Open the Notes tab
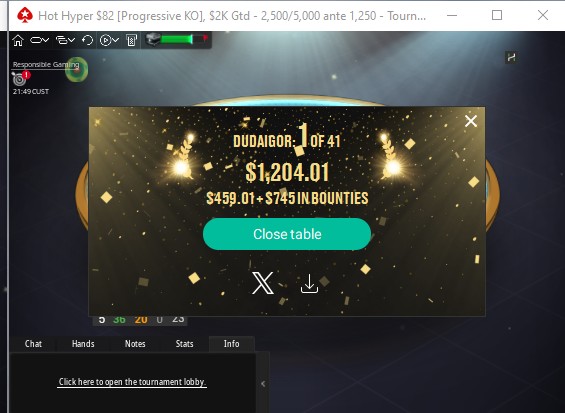 pos(135,344)
